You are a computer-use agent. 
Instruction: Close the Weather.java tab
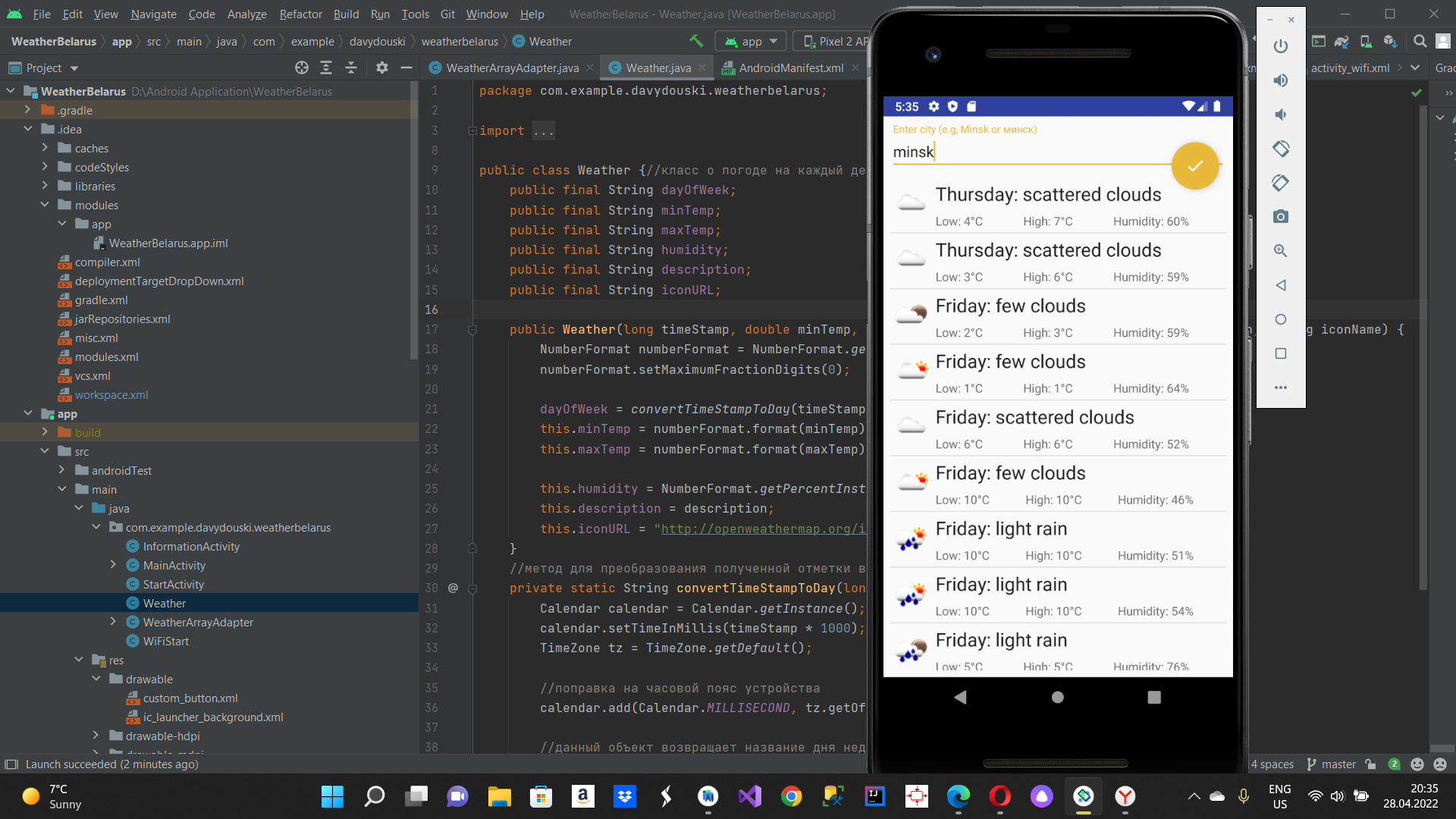tap(702, 67)
